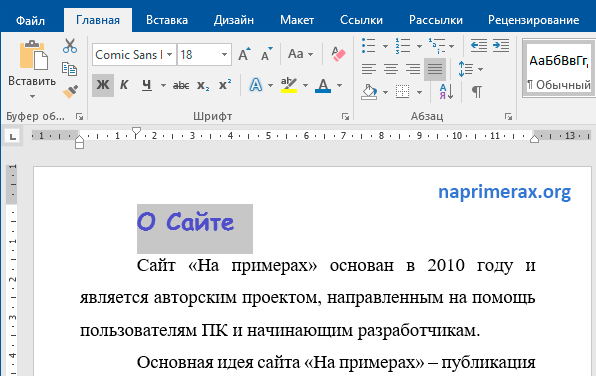Click the Paste clipboard icon
This screenshot has height=376, width=596.
33,56
